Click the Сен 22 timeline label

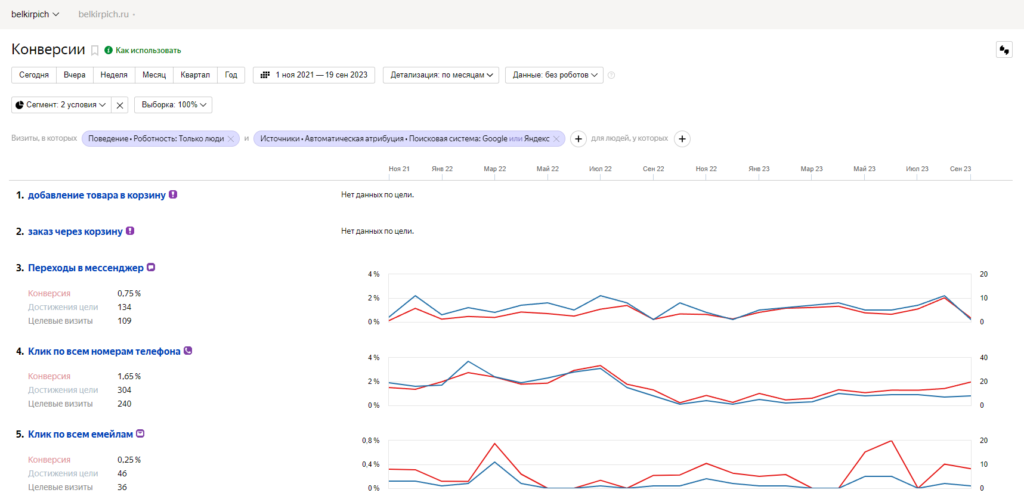(x=653, y=169)
